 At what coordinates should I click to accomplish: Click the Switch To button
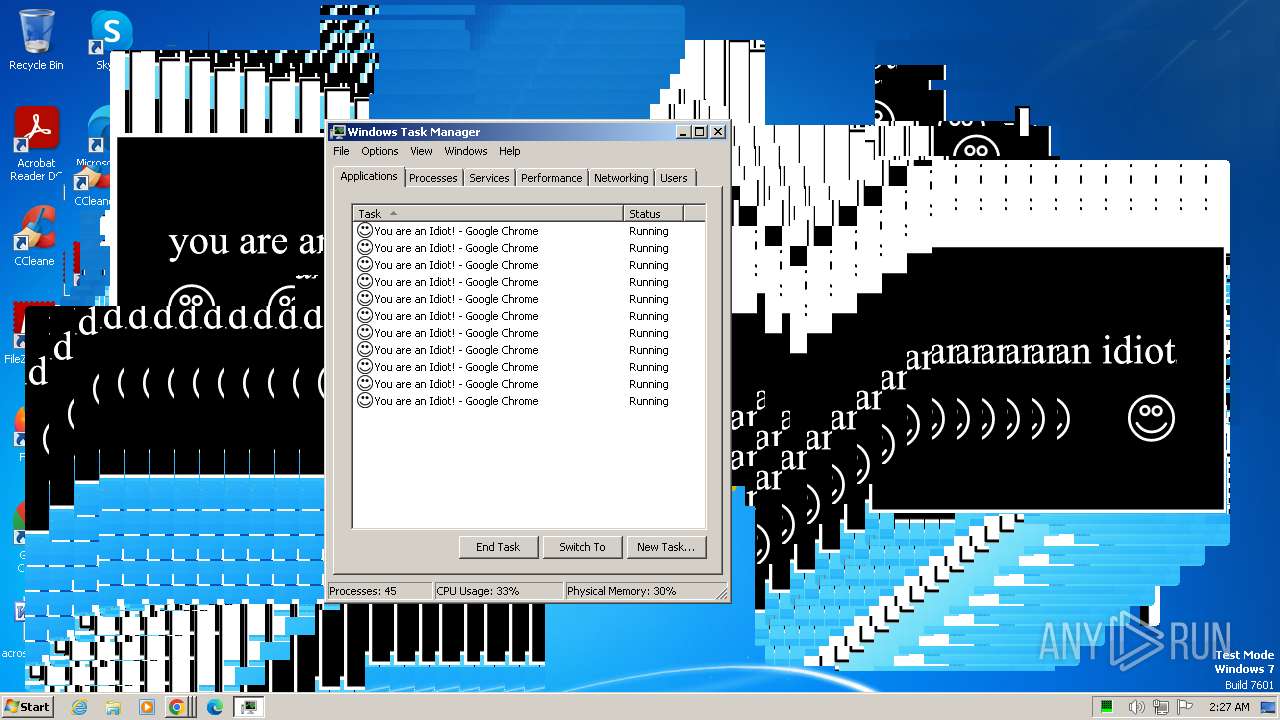click(582, 547)
